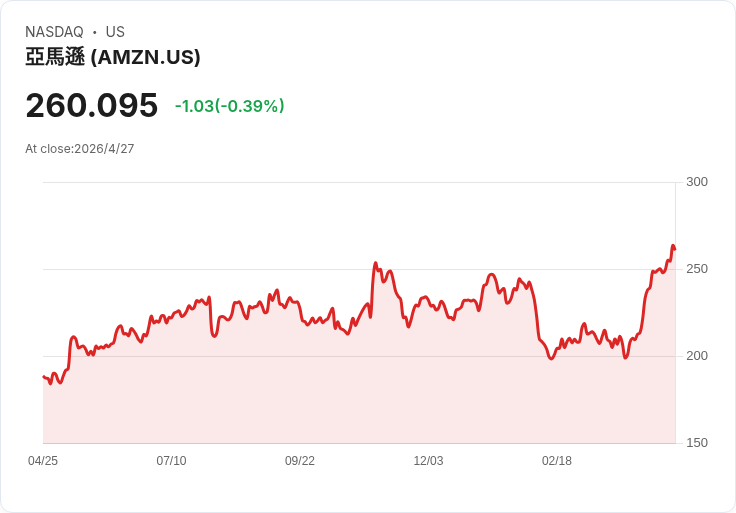Click the pink shaded area above 02/18
Image resolution: width=736 pixels, height=513 pixels.
coord(557,400)
